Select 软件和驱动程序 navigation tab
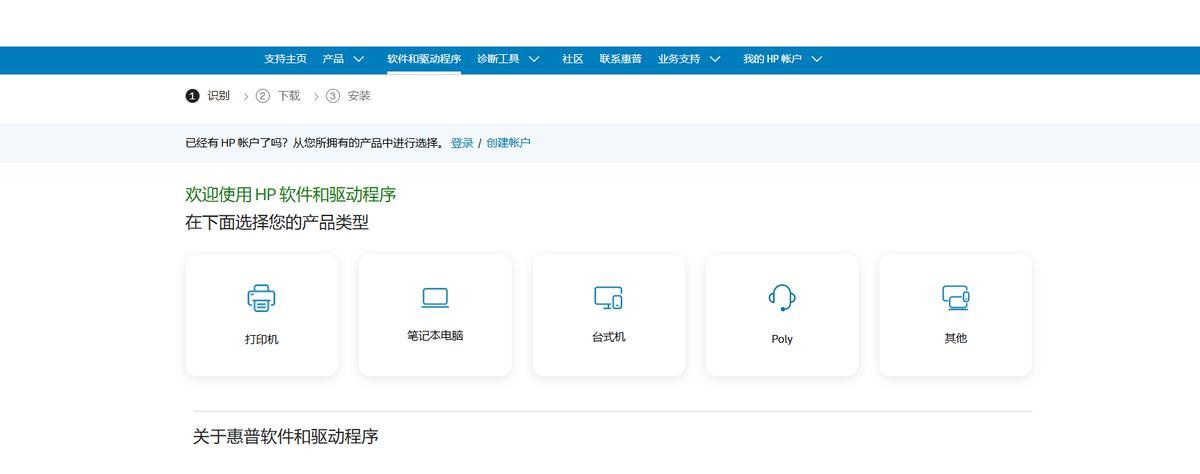The width and height of the screenshot is (1200, 474). click(424, 59)
